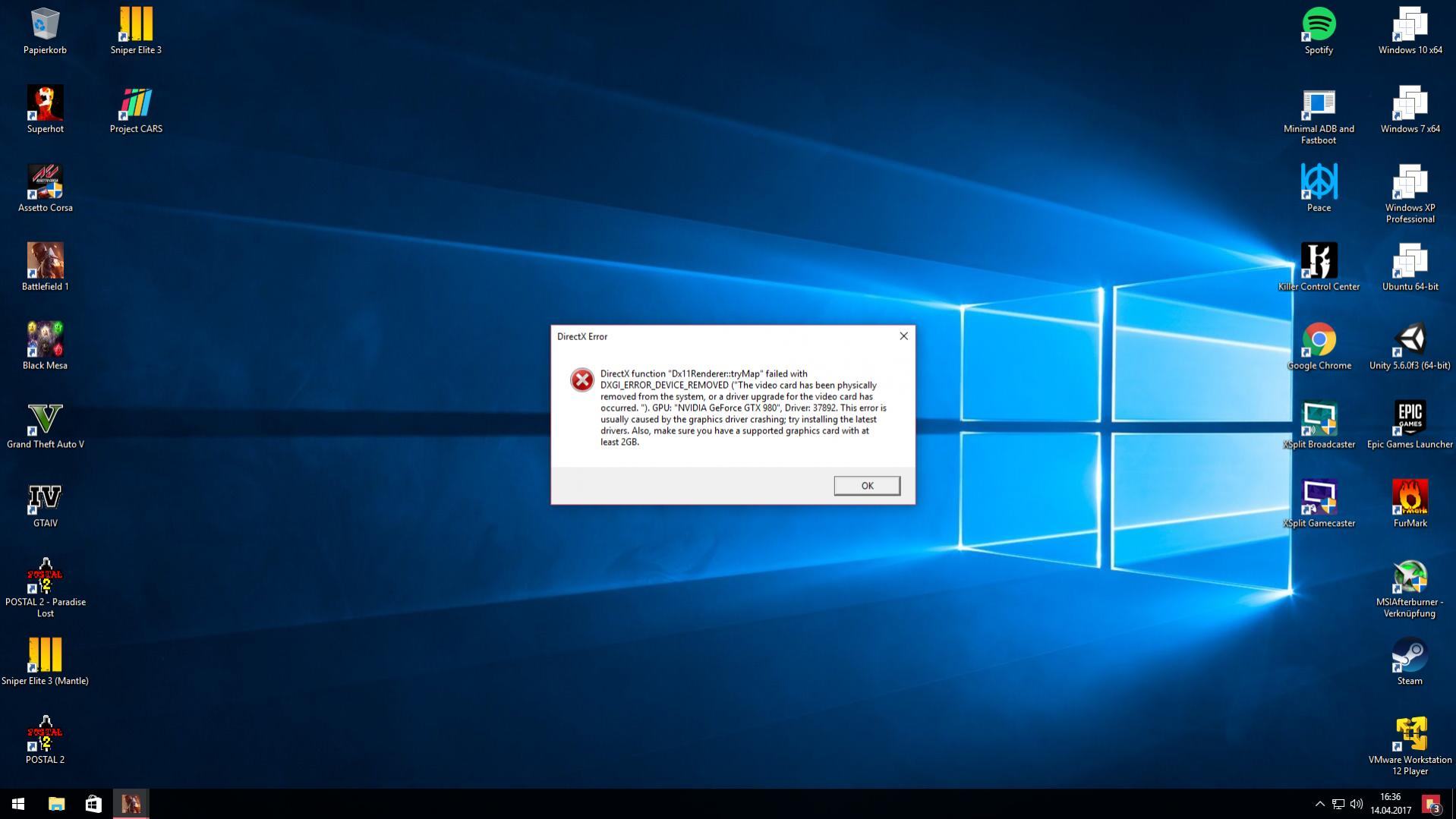The width and height of the screenshot is (1456, 819).
Task: Select the Unity 5.6.0f3 (64-bit) icon
Action: [x=1410, y=346]
